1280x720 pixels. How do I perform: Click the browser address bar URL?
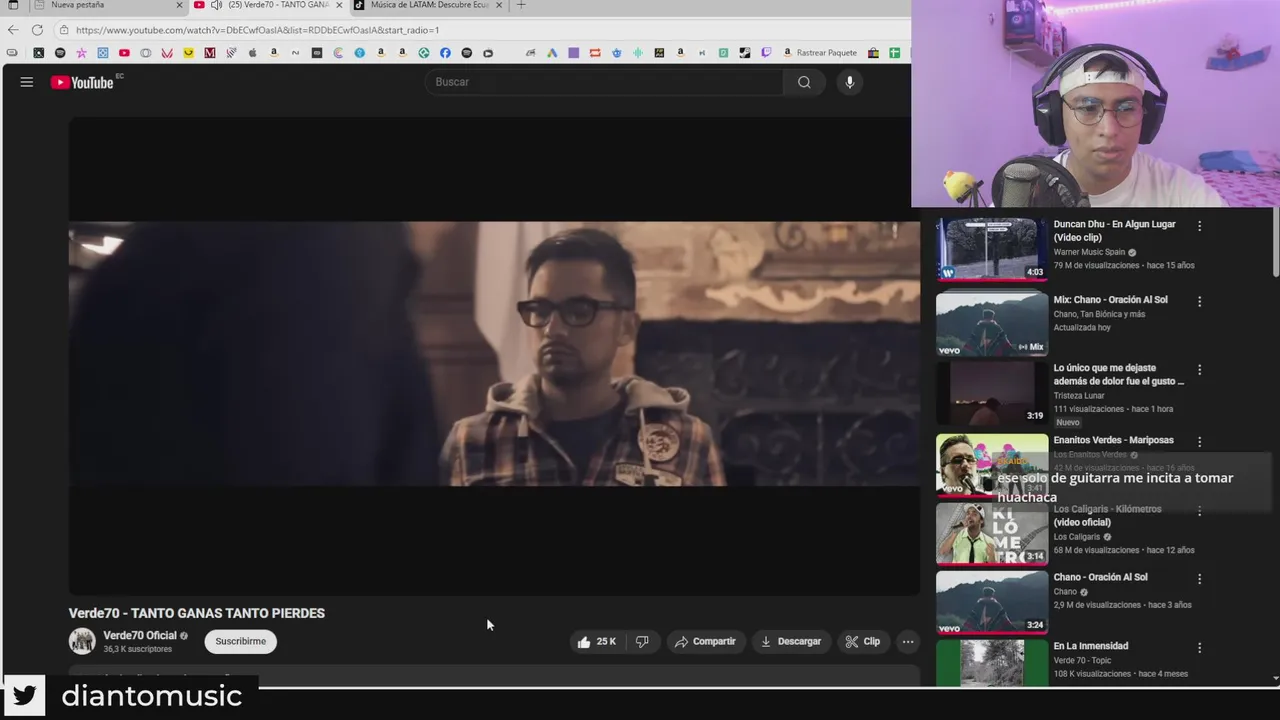pyautogui.click(x=257, y=30)
